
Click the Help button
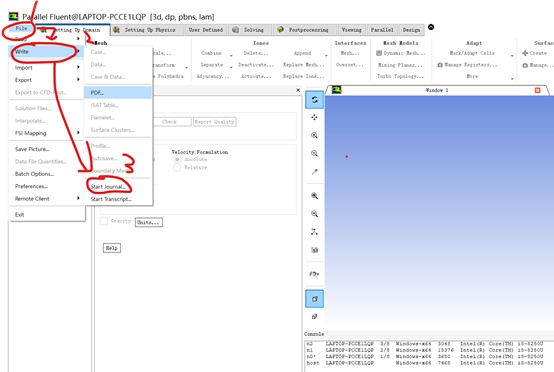112,248
